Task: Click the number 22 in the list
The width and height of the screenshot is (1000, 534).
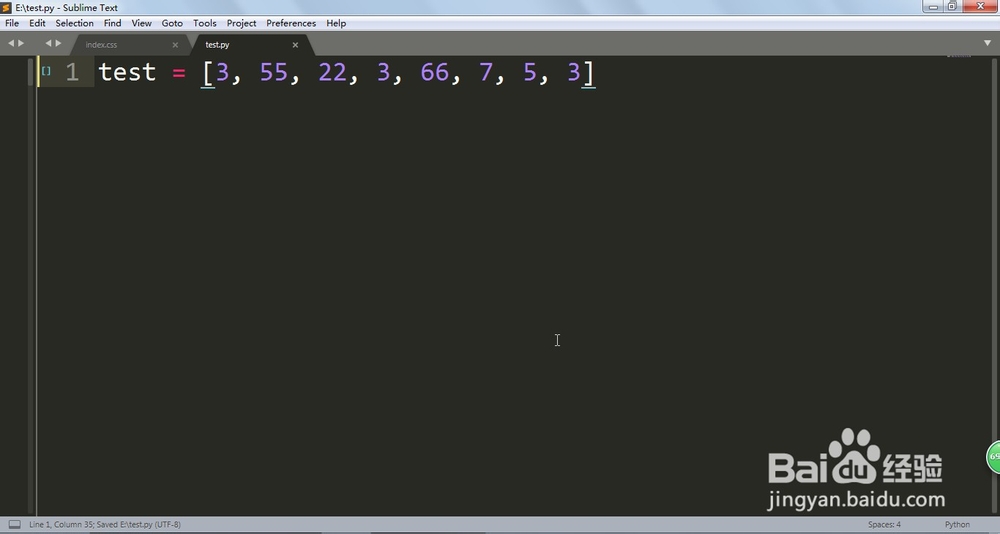Action: point(332,72)
